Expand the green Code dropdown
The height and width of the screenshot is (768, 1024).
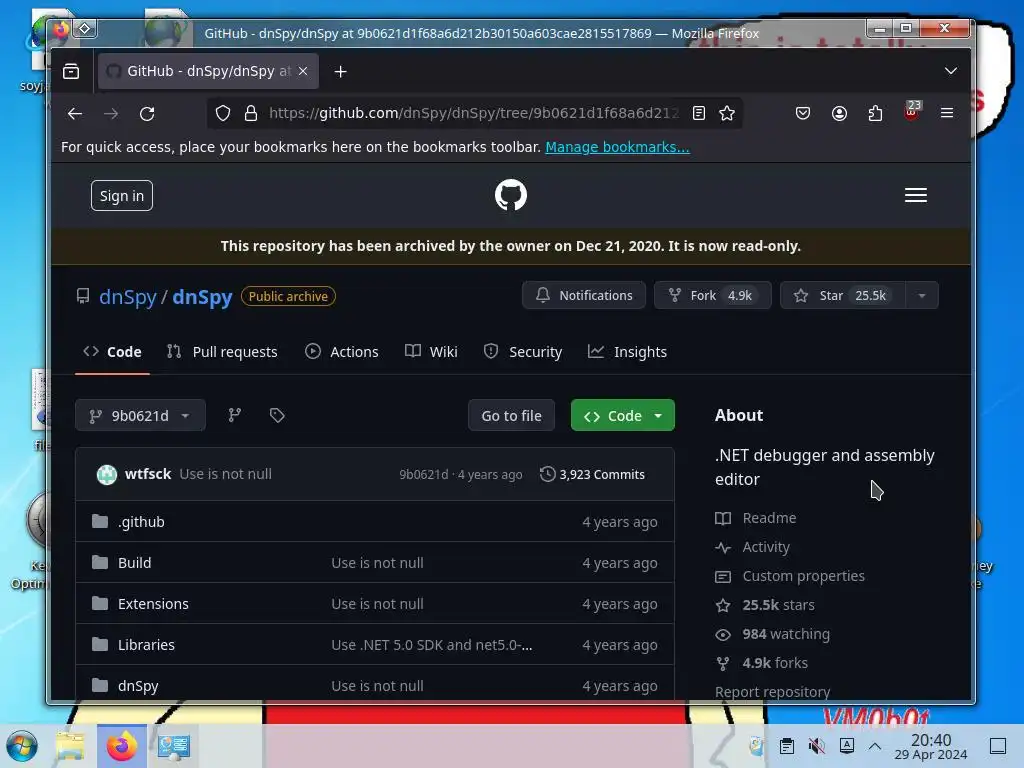tap(622, 415)
